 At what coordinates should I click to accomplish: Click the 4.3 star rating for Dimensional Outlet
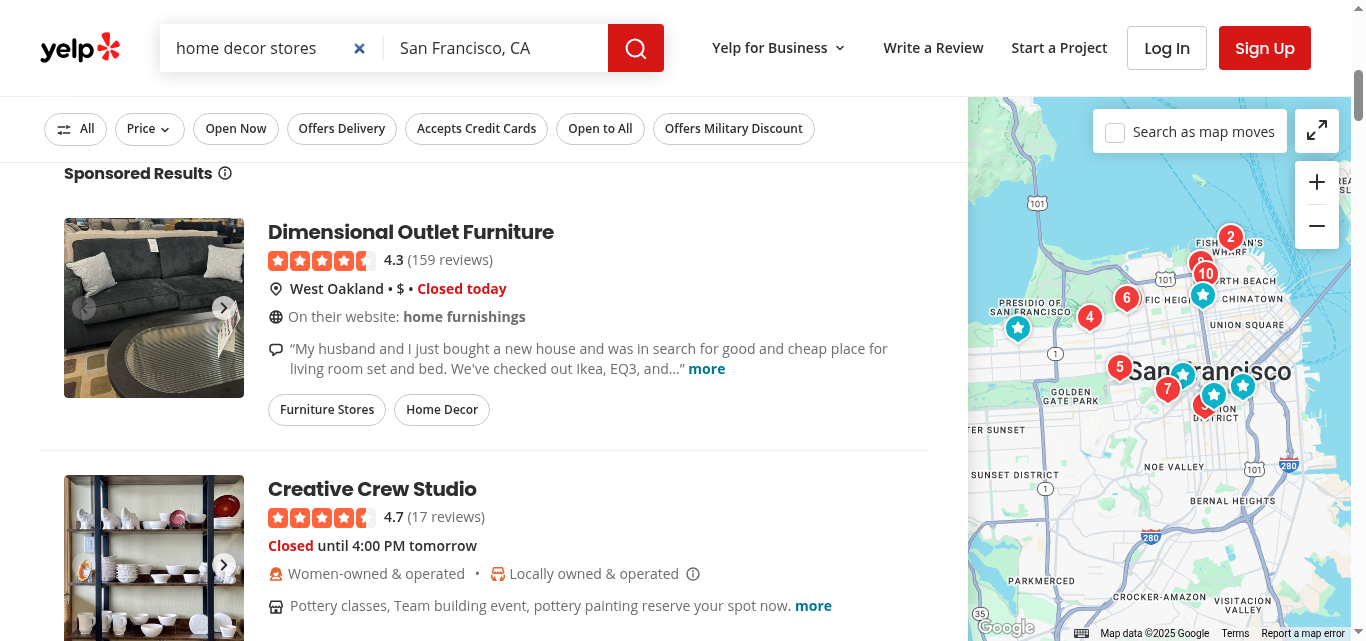click(x=322, y=261)
